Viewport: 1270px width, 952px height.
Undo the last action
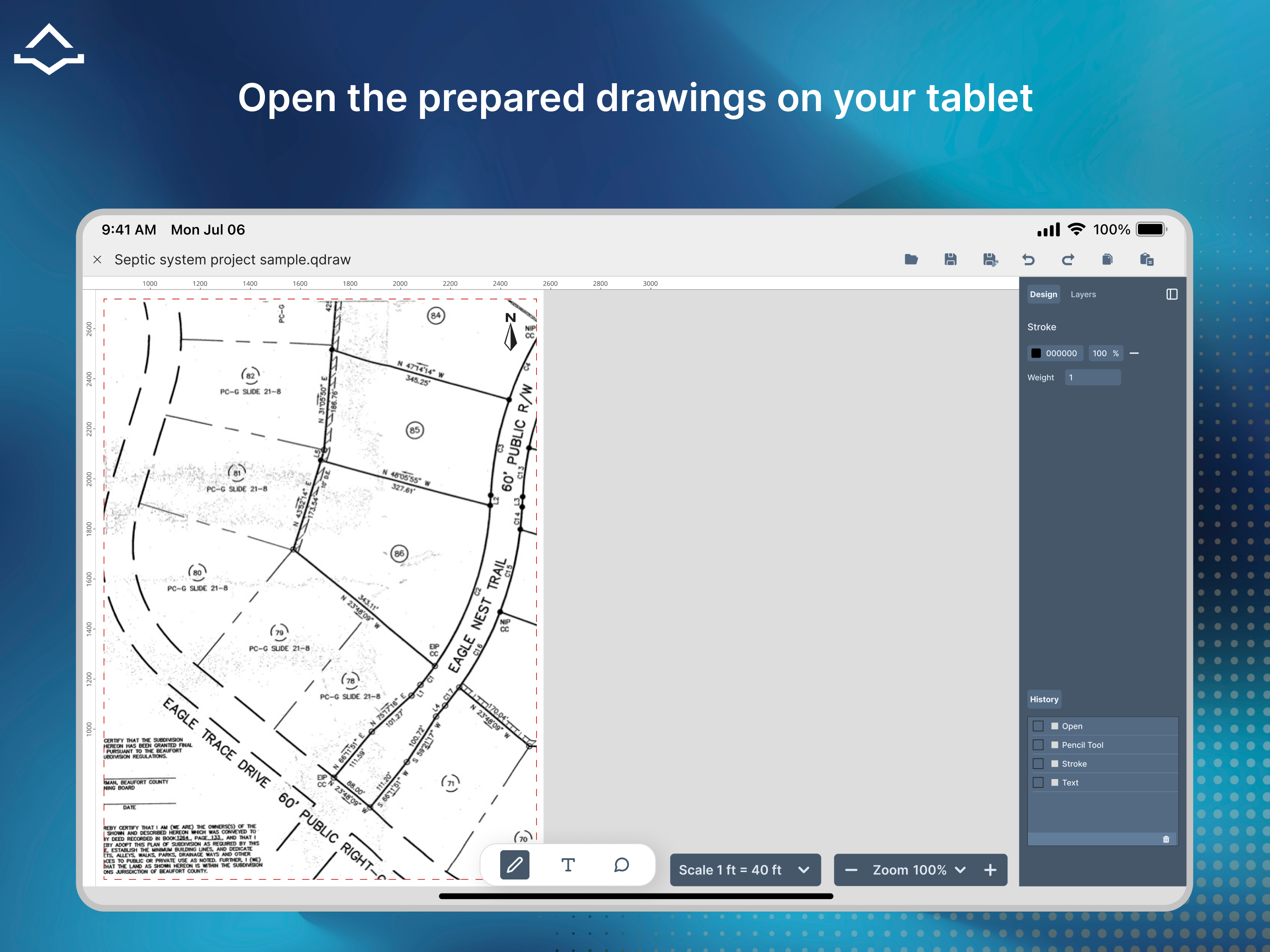pyautogui.click(x=1028, y=259)
